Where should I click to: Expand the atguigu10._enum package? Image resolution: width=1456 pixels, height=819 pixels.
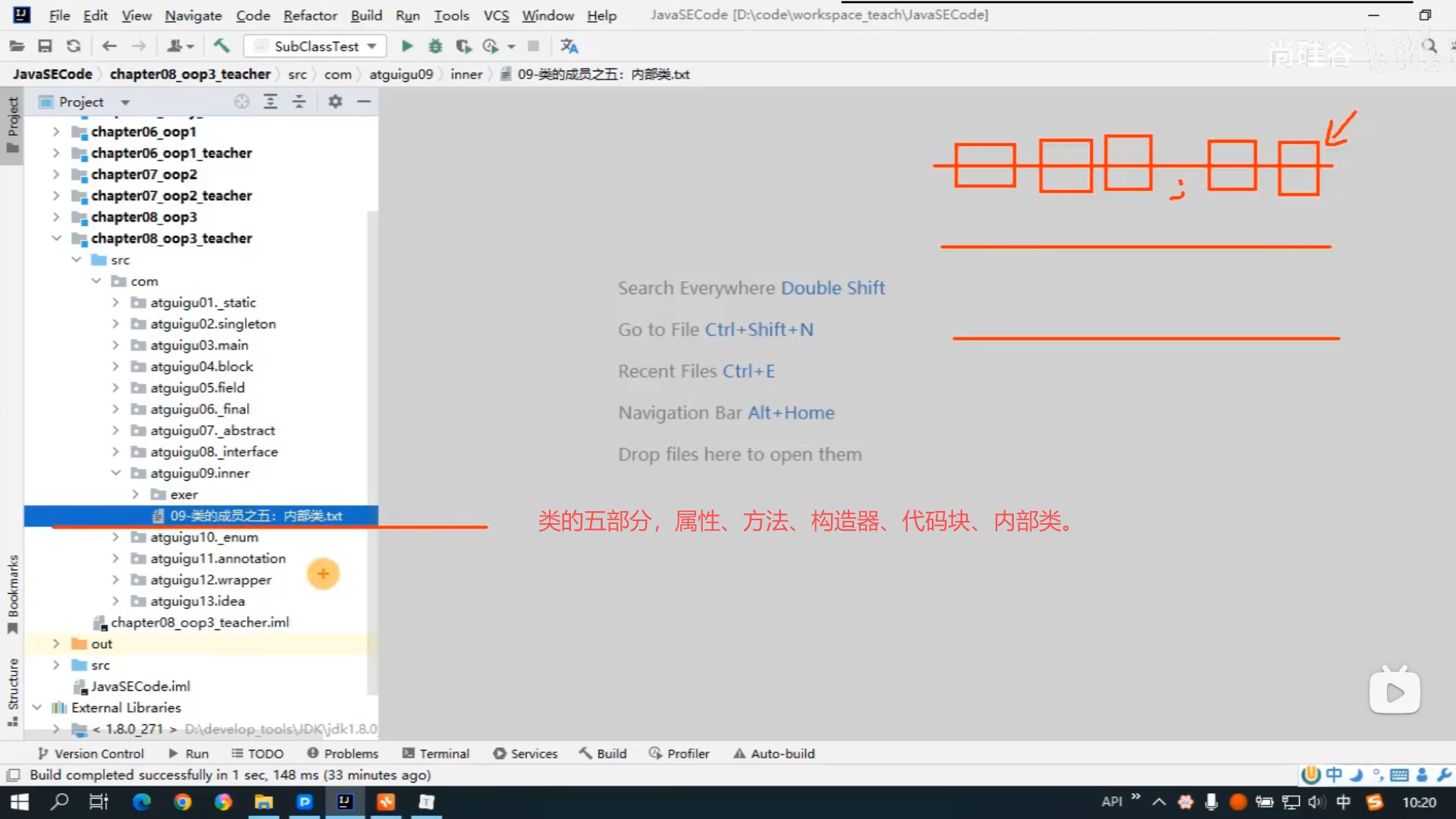pyautogui.click(x=115, y=537)
